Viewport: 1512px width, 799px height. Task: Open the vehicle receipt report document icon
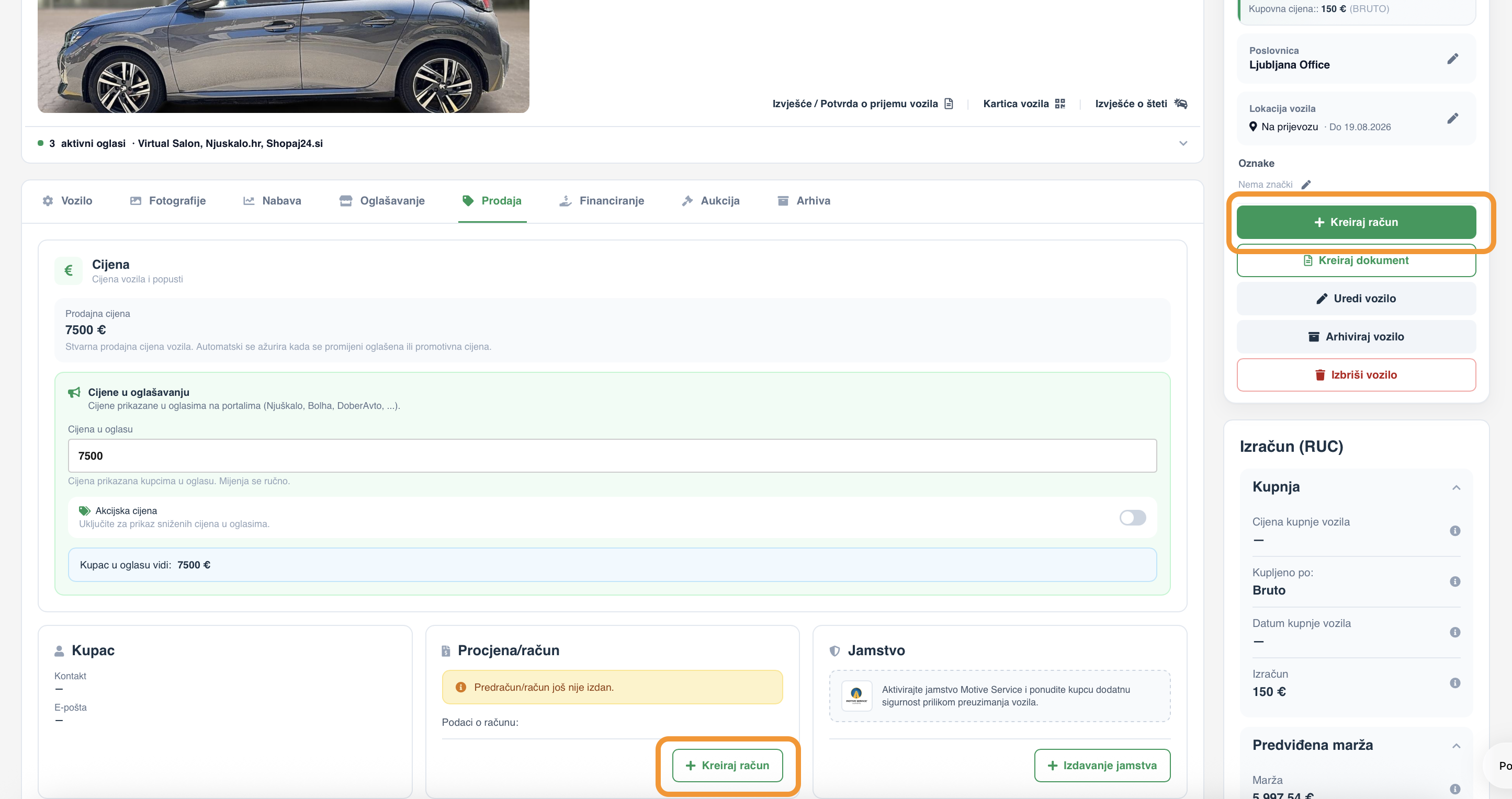click(x=949, y=104)
